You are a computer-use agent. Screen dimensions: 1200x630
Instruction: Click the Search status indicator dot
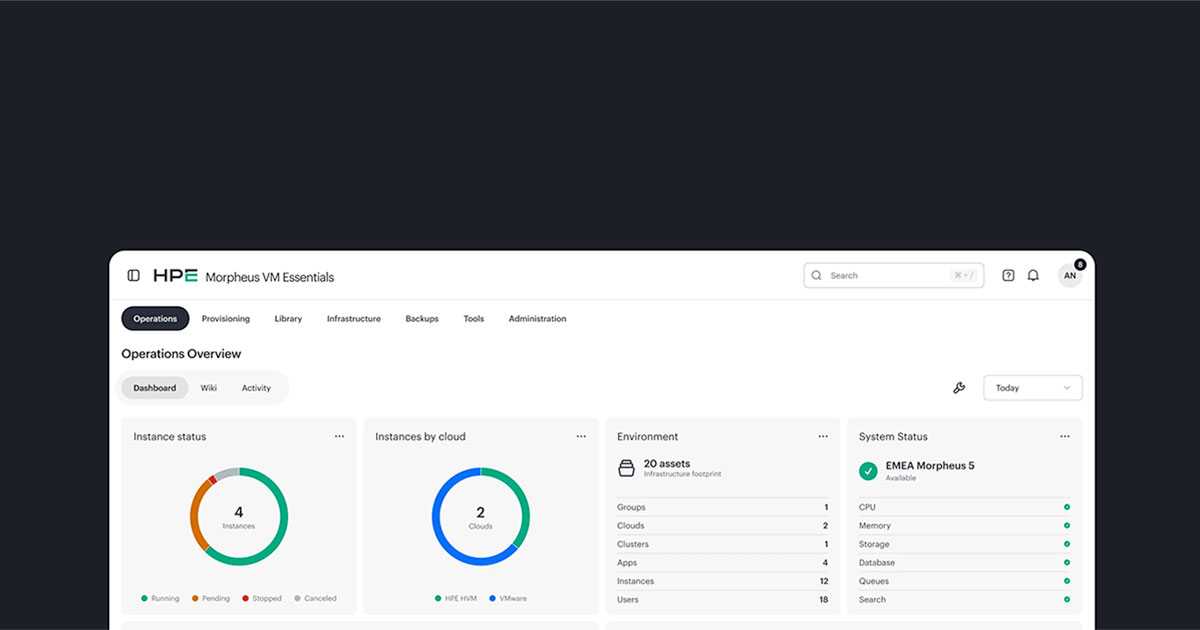click(1067, 600)
